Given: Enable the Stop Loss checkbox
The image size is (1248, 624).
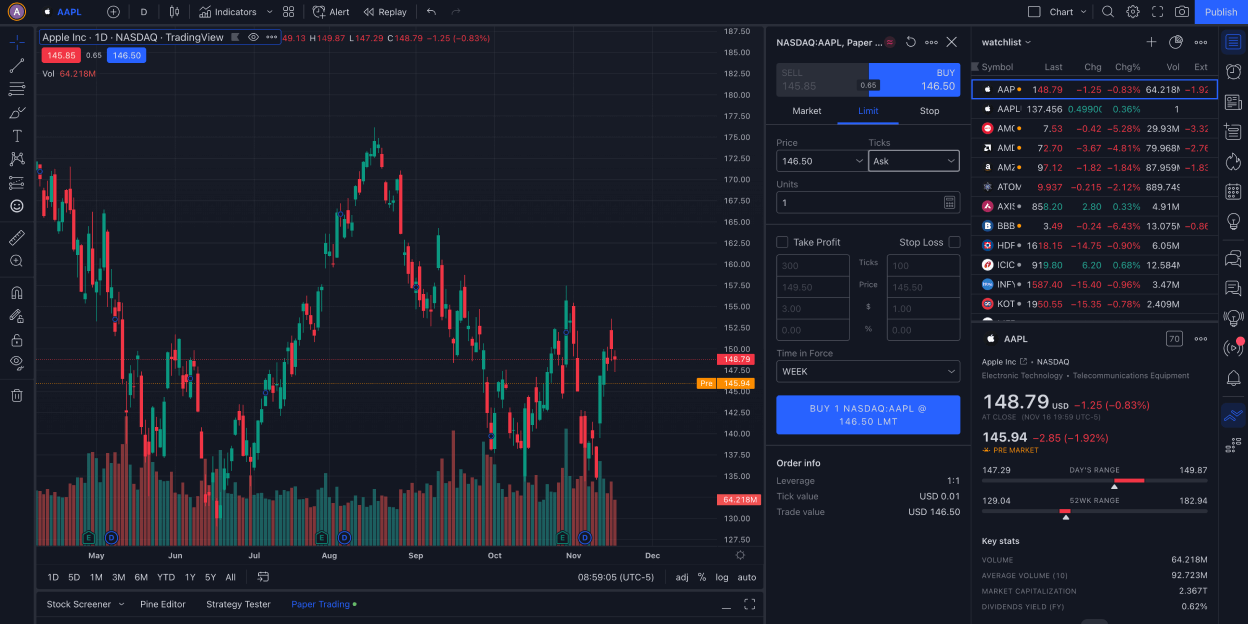Looking at the screenshot, I should (954, 242).
